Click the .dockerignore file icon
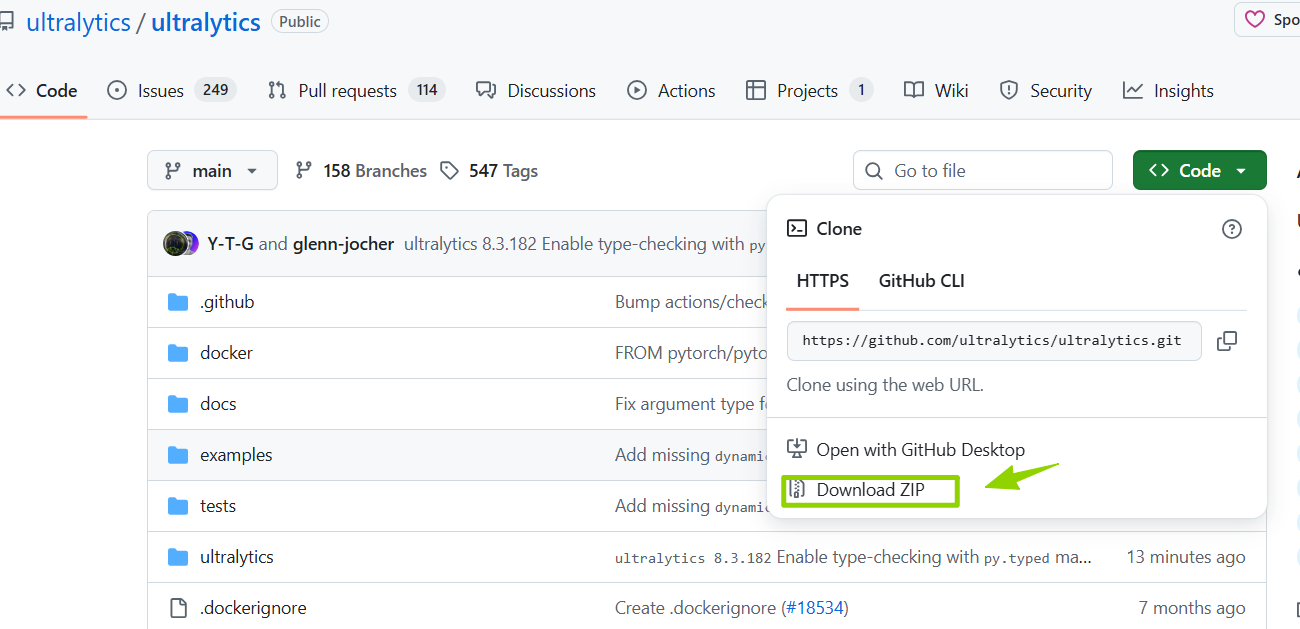The height and width of the screenshot is (629, 1300). tap(178, 608)
